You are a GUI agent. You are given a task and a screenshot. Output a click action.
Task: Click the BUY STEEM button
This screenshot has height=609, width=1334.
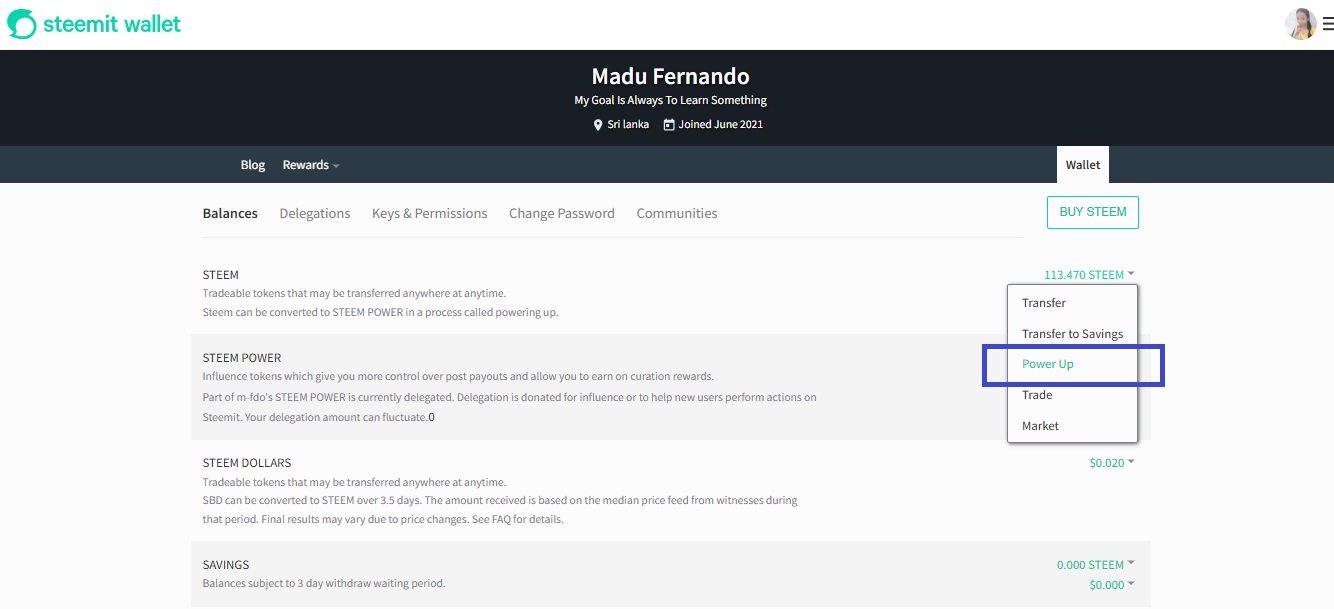1092,212
